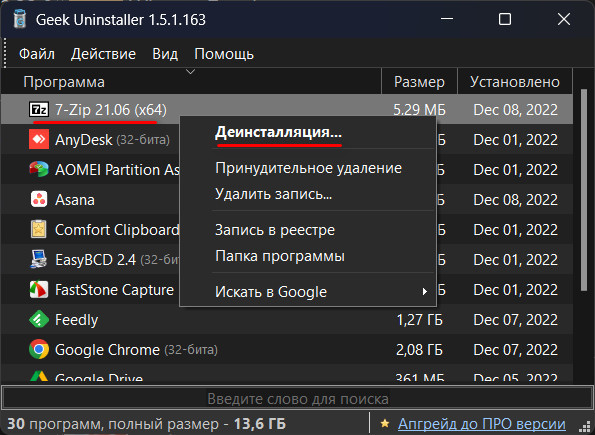Viewport: 595px width, 435px height.
Task: Select the Google Chrome row name
Action: (107, 349)
